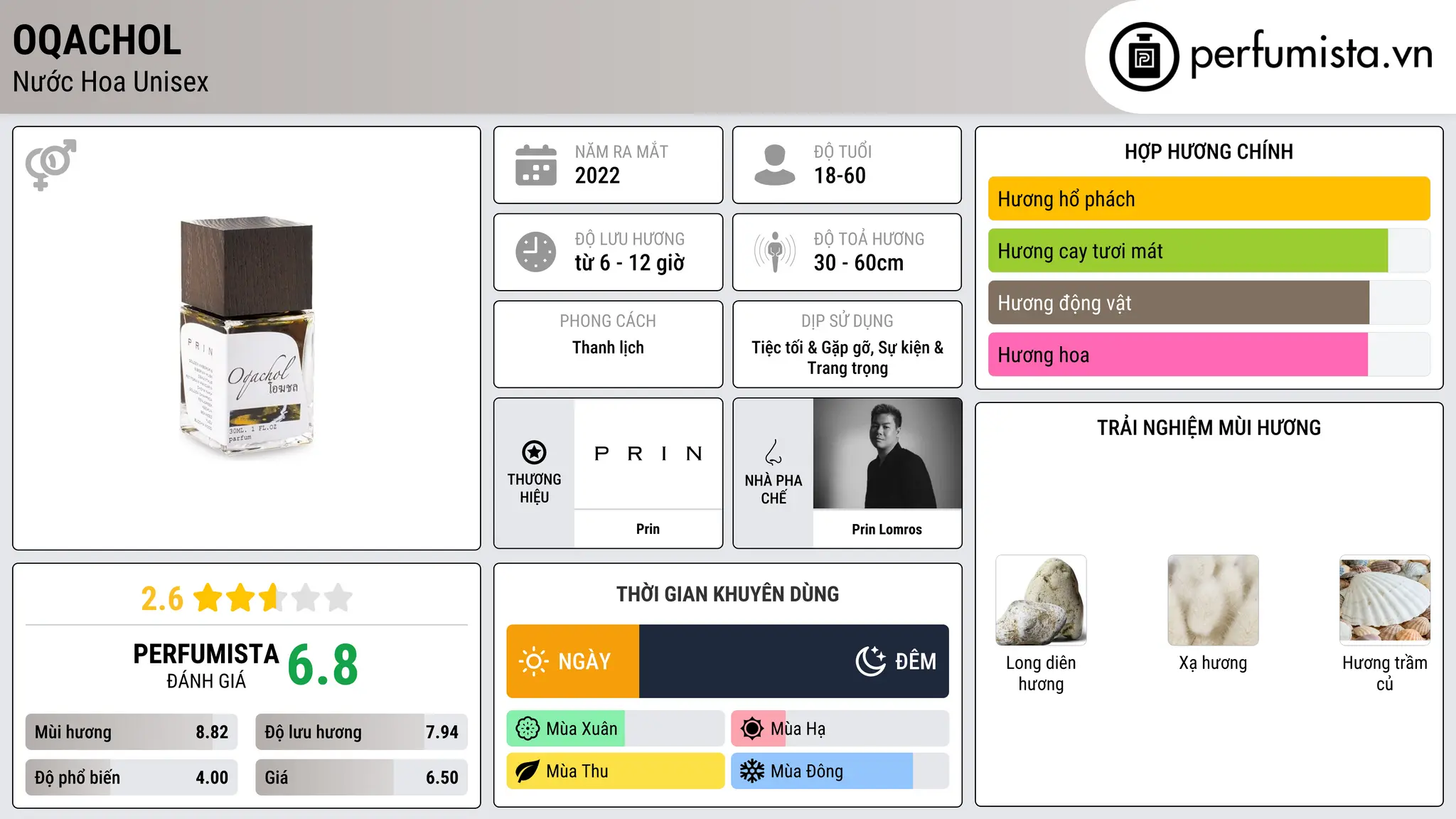Click the green 6.8 Perfumista score

pyautogui.click(x=323, y=665)
